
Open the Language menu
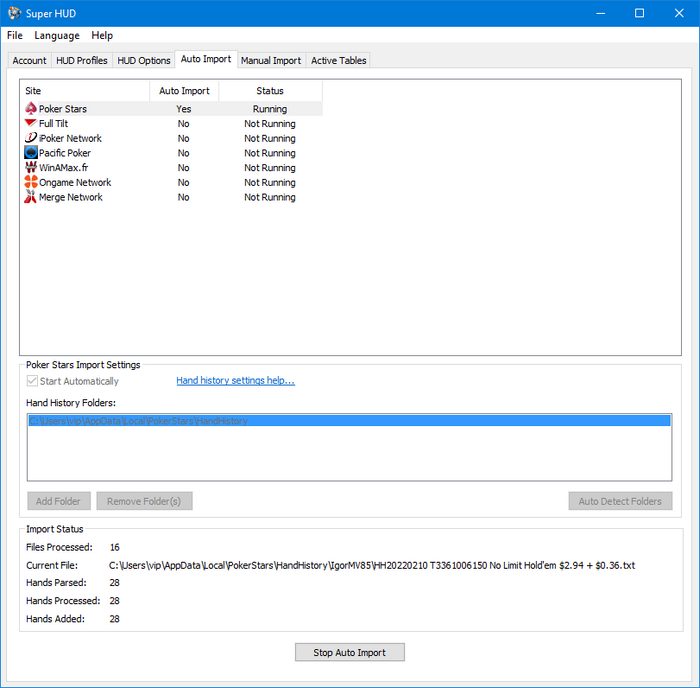(x=57, y=35)
